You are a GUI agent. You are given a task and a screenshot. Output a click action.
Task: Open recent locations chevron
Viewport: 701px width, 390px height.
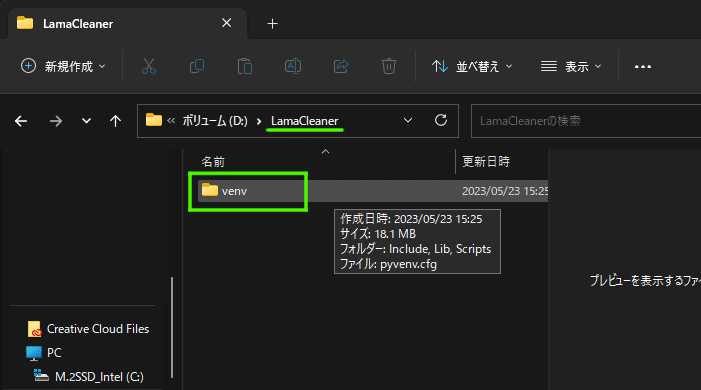(86, 121)
